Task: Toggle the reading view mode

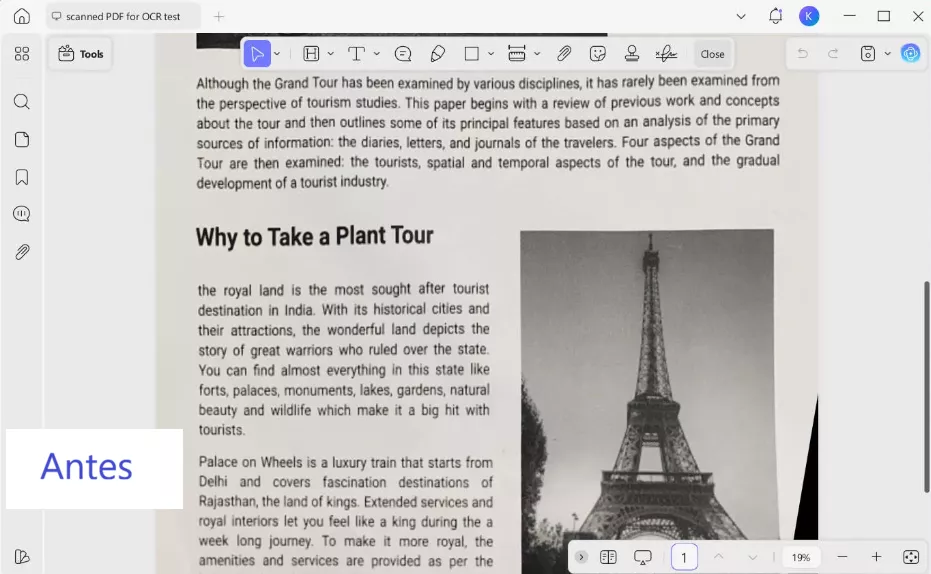Action: pyautogui.click(x=608, y=557)
